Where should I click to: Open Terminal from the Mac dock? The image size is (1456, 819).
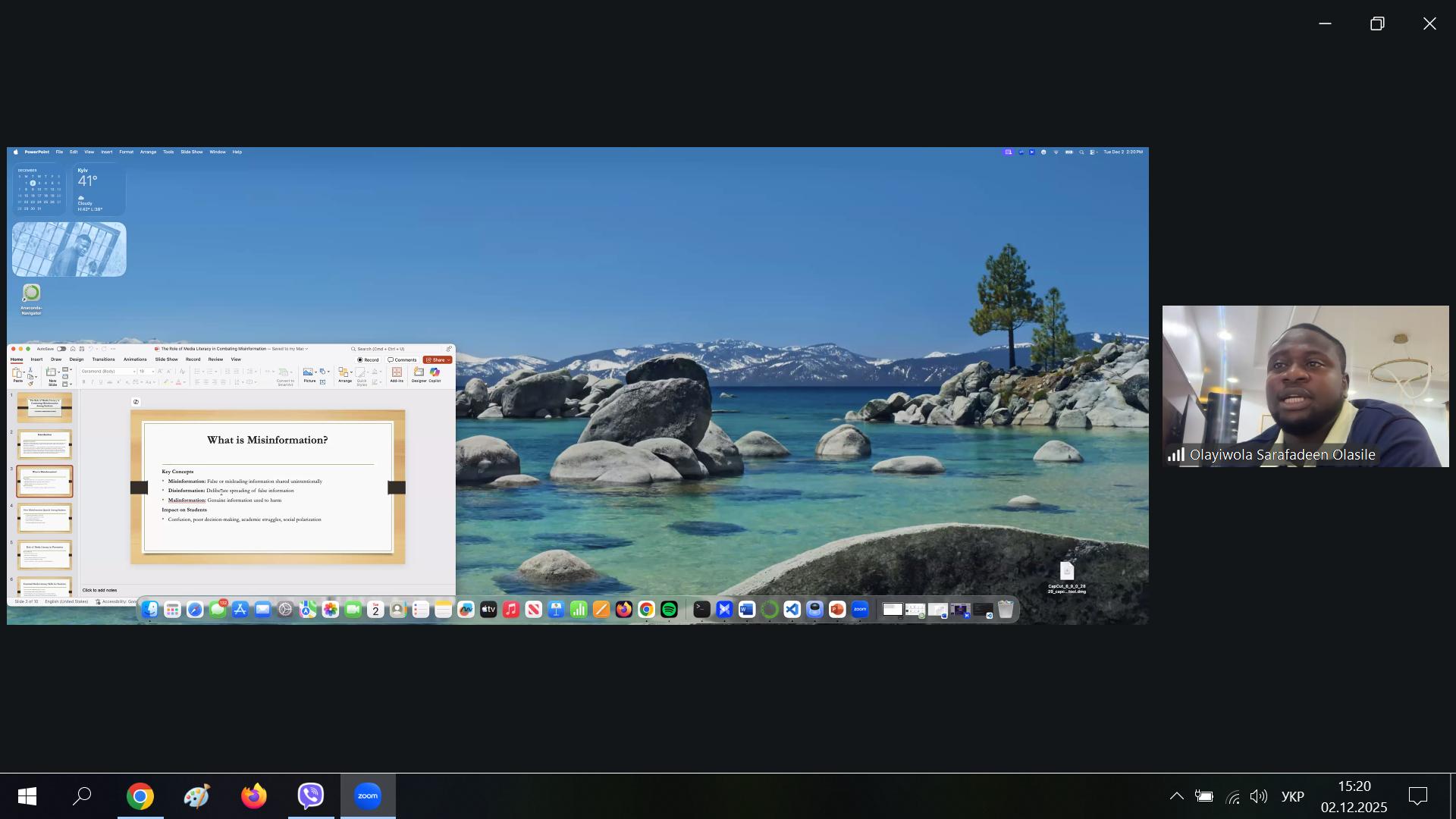pos(701,610)
